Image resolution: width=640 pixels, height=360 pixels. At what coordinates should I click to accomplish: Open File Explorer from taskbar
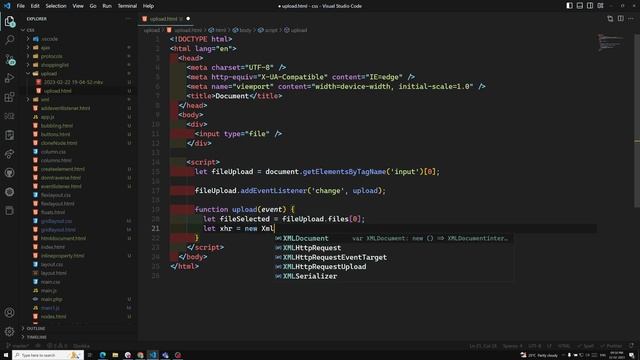115,355
